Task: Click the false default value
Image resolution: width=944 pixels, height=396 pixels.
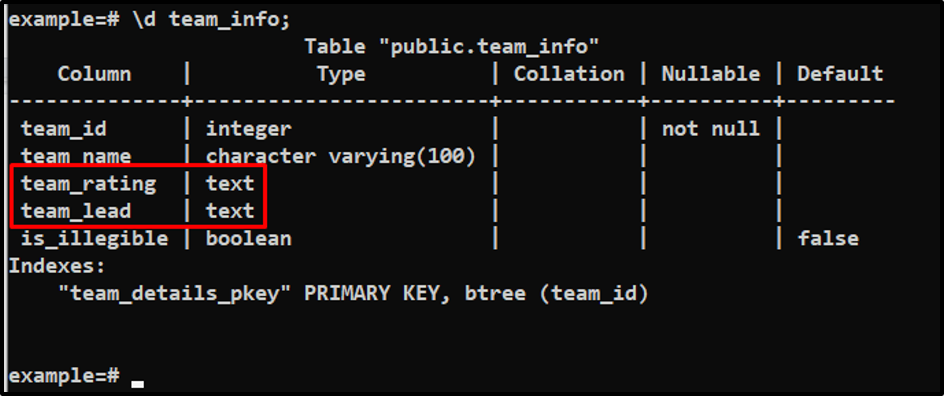Action: 828,239
